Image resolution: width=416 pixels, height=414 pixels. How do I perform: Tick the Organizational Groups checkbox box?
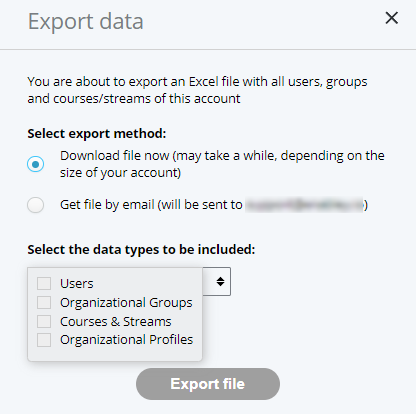[44, 302]
